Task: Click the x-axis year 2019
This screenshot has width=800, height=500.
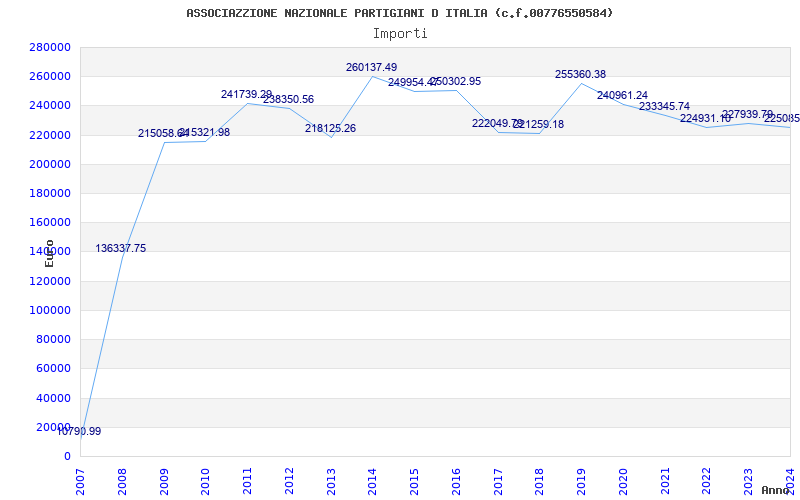Action: pyautogui.click(x=582, y=482)
